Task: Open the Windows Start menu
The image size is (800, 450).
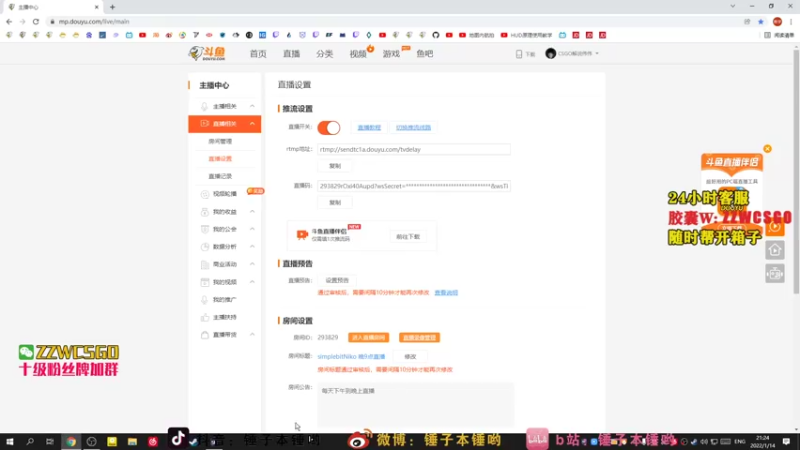Action: [x=10, y=441]
